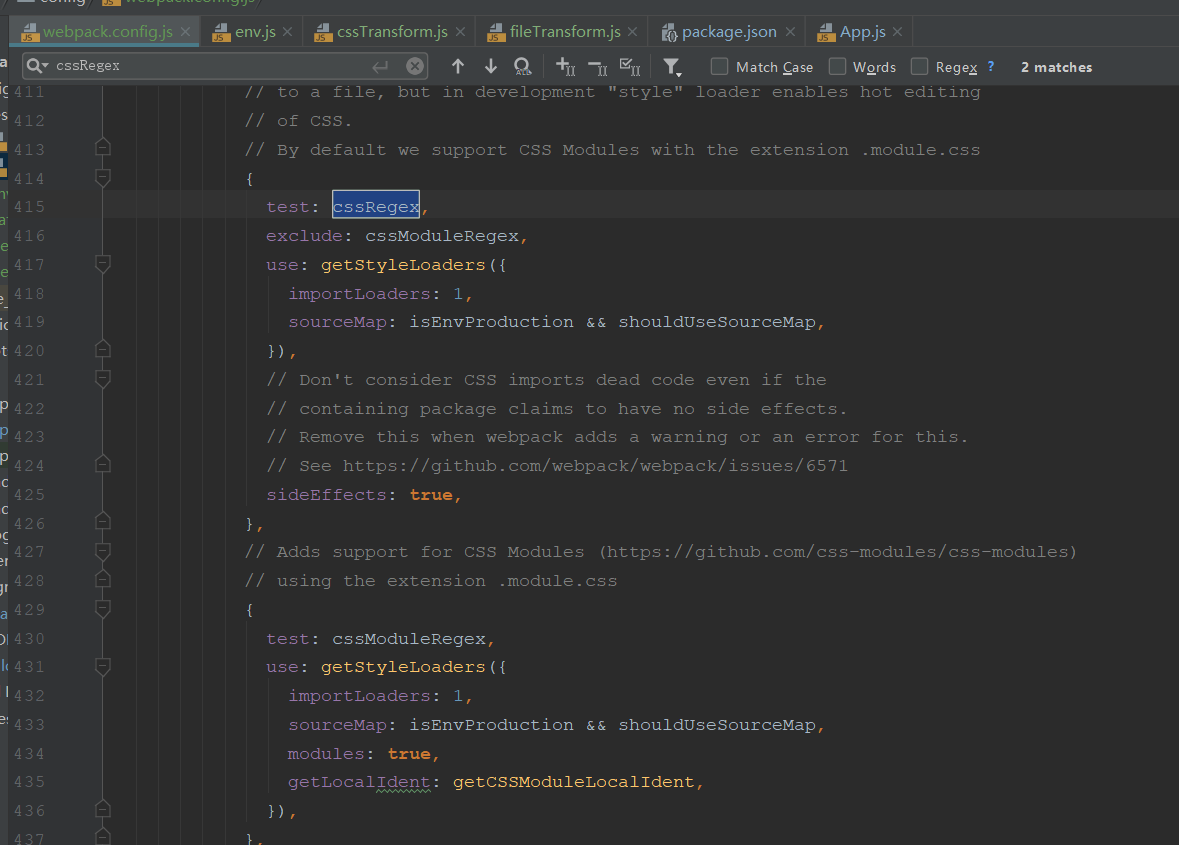1179x845 pixels.
Task: Click sideEffects property on line 425
Action: point(326,495)
